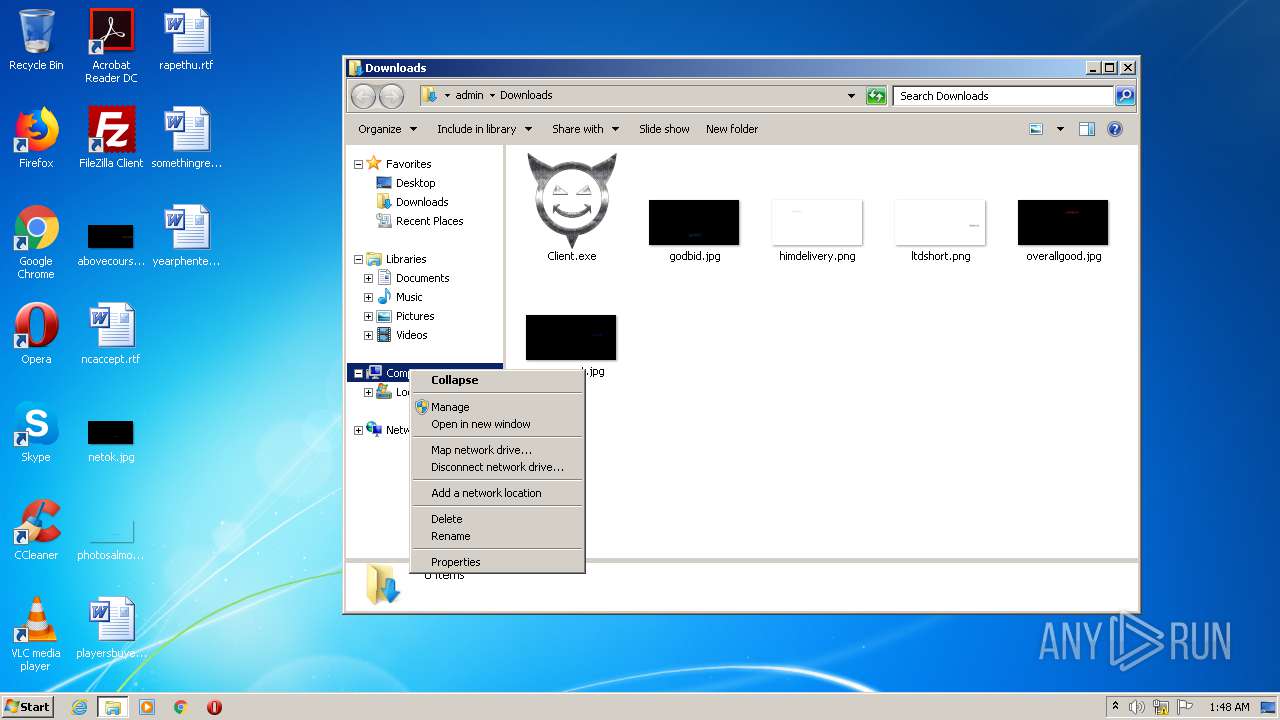Choose Add a network location
The height and width of the screenshot is (720, 1280).
[497, 493]
